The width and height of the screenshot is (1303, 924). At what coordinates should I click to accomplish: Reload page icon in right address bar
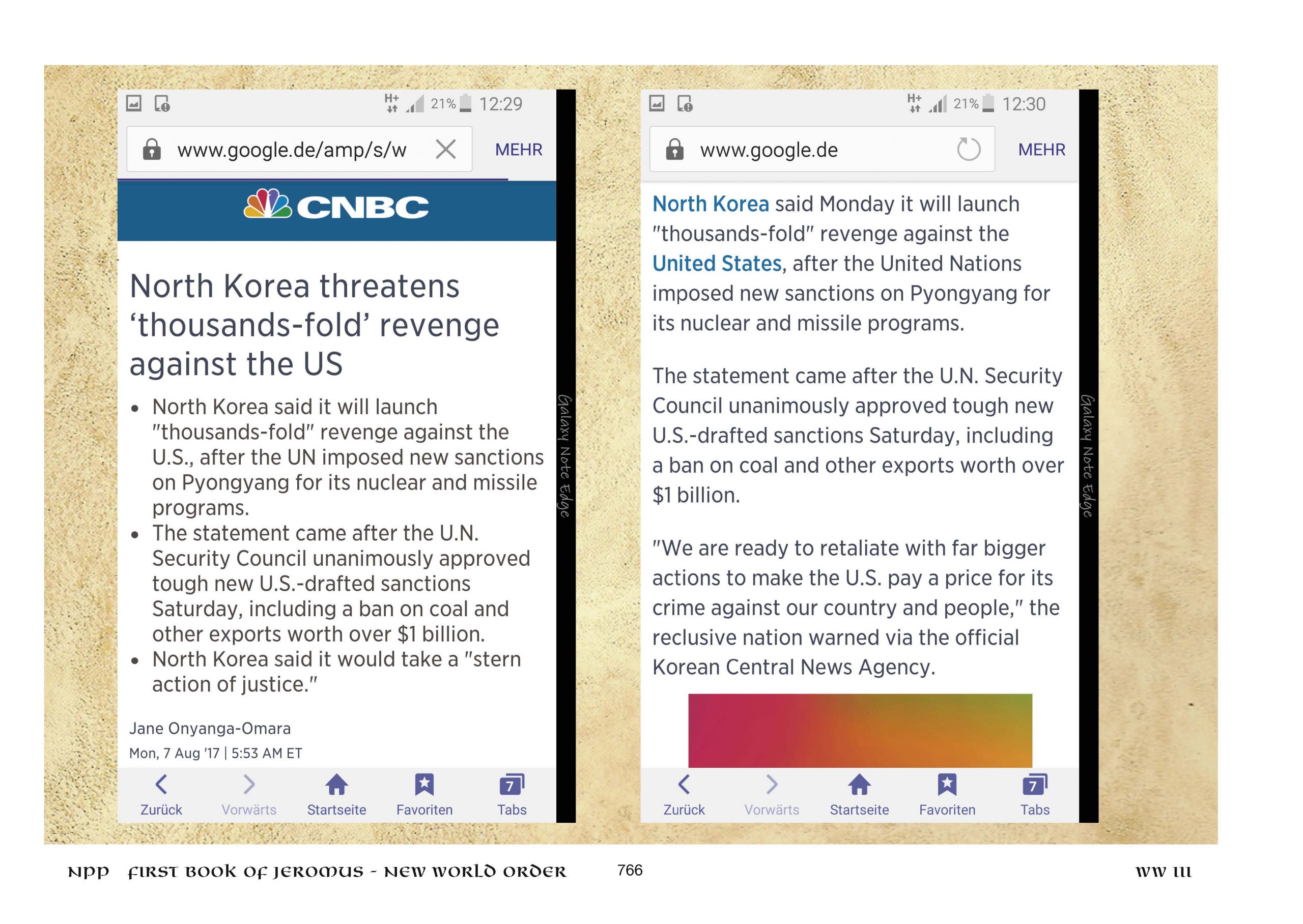(x=969, y=150)
